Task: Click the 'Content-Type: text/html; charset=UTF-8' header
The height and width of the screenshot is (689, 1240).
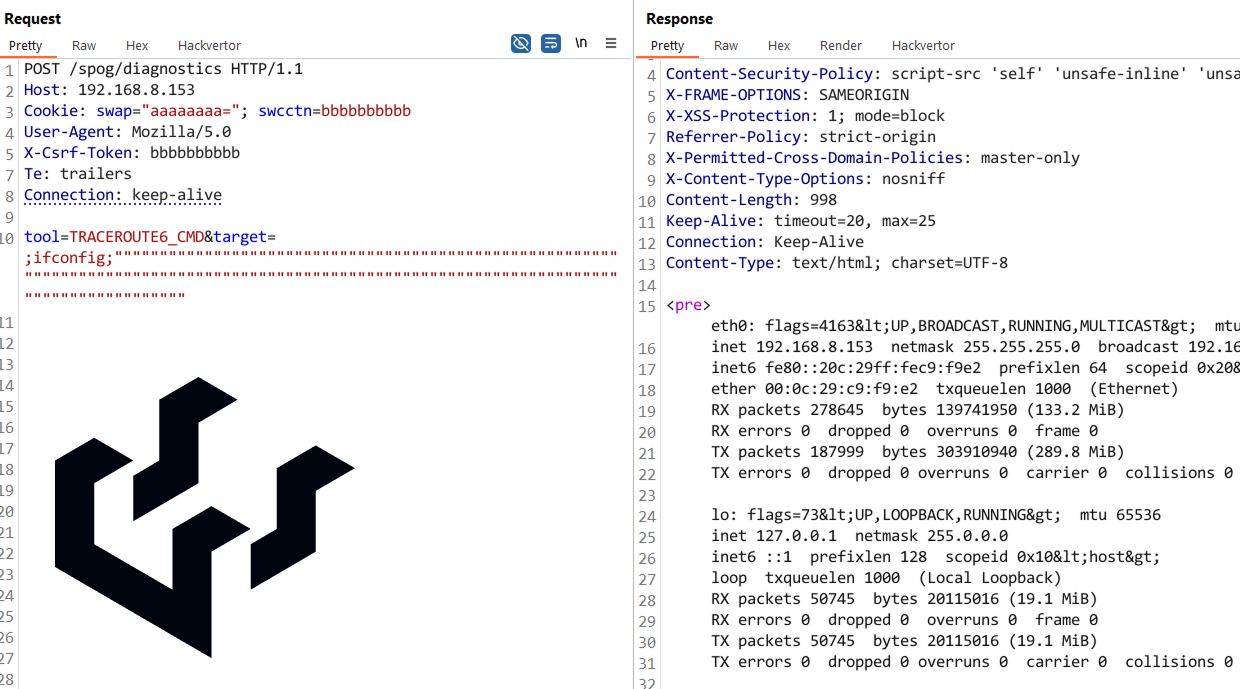Action: pos(837,263)
